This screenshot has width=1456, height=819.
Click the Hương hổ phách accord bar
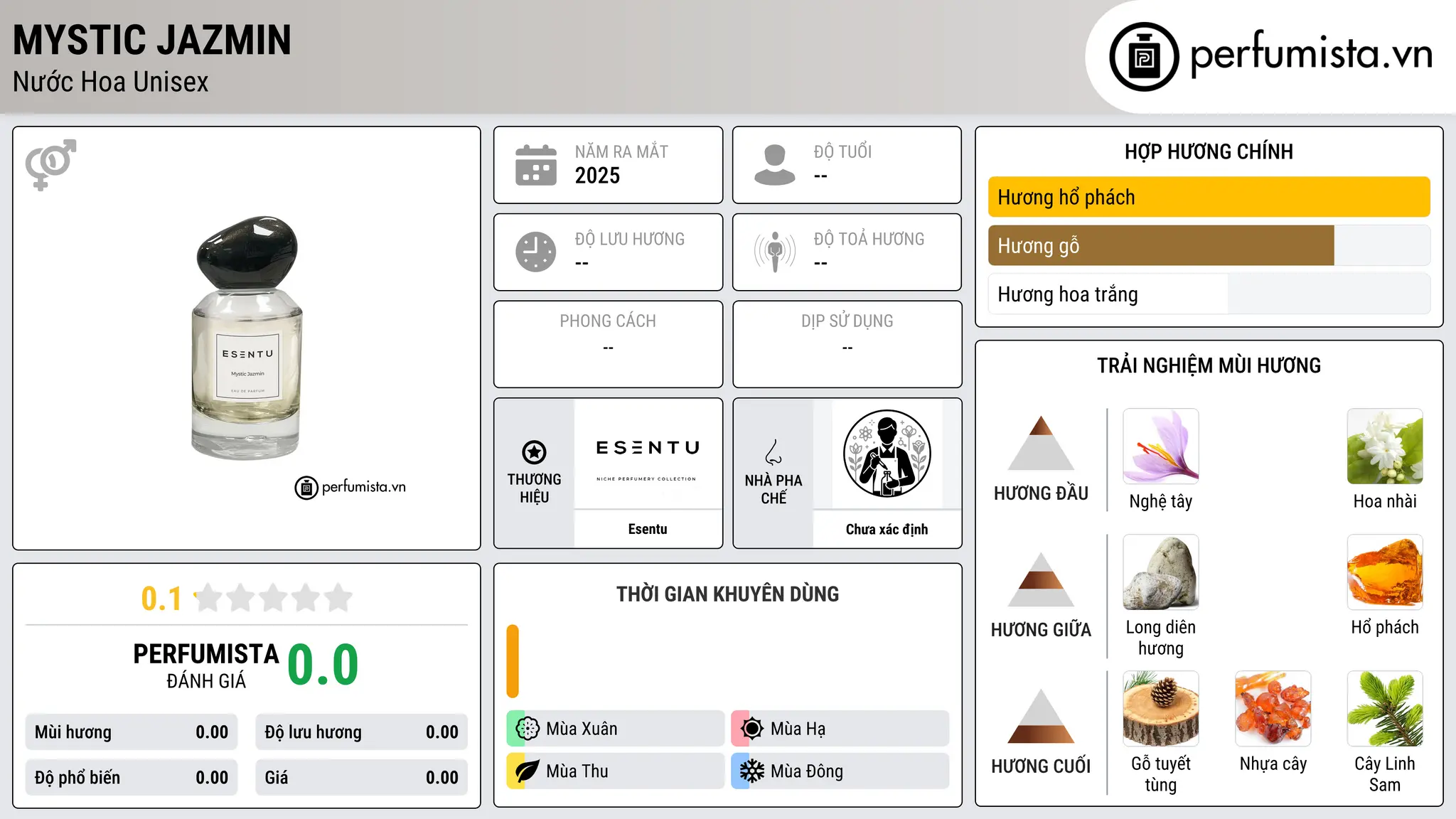(x=1209, y=197)
